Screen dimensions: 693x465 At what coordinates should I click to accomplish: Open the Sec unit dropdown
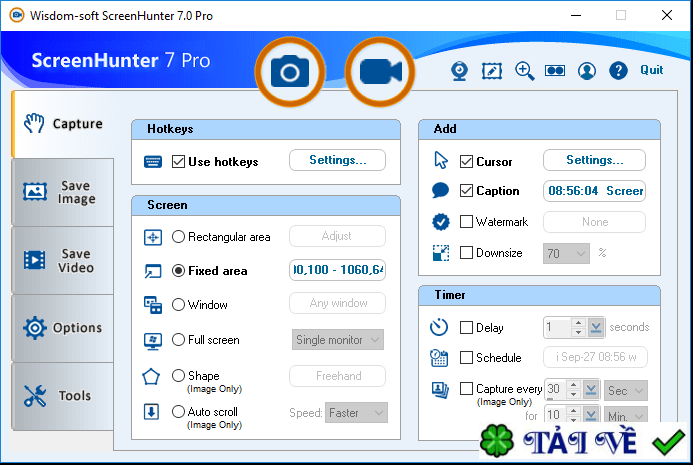tap(625, 391)
